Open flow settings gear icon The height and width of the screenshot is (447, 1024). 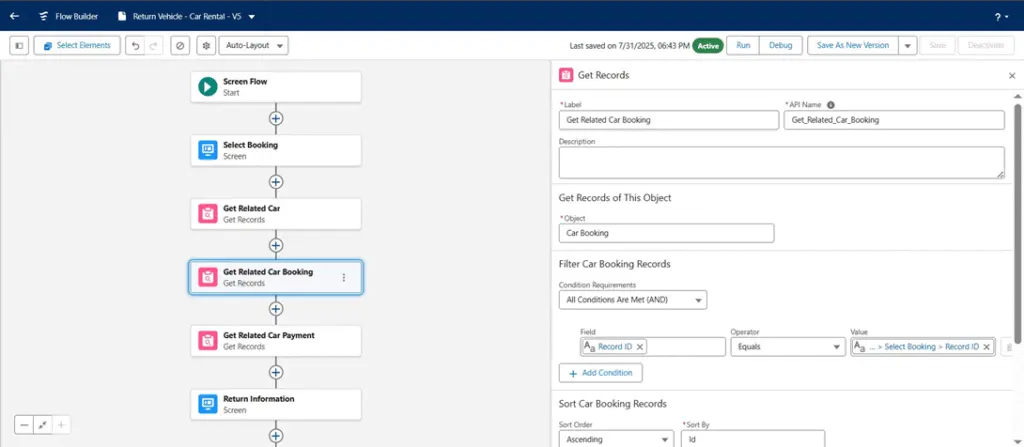pos(207,46)
